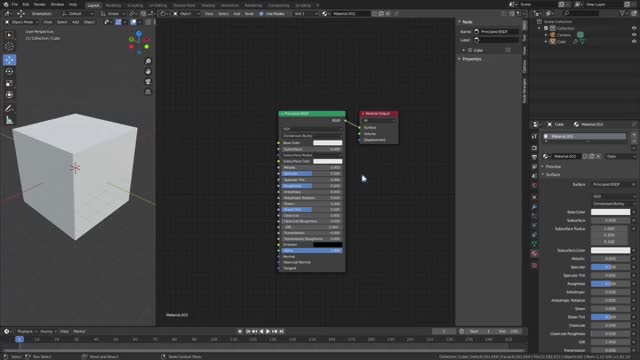Open the Add menu in node editor header
640x360 pixels.
(237, 13)
